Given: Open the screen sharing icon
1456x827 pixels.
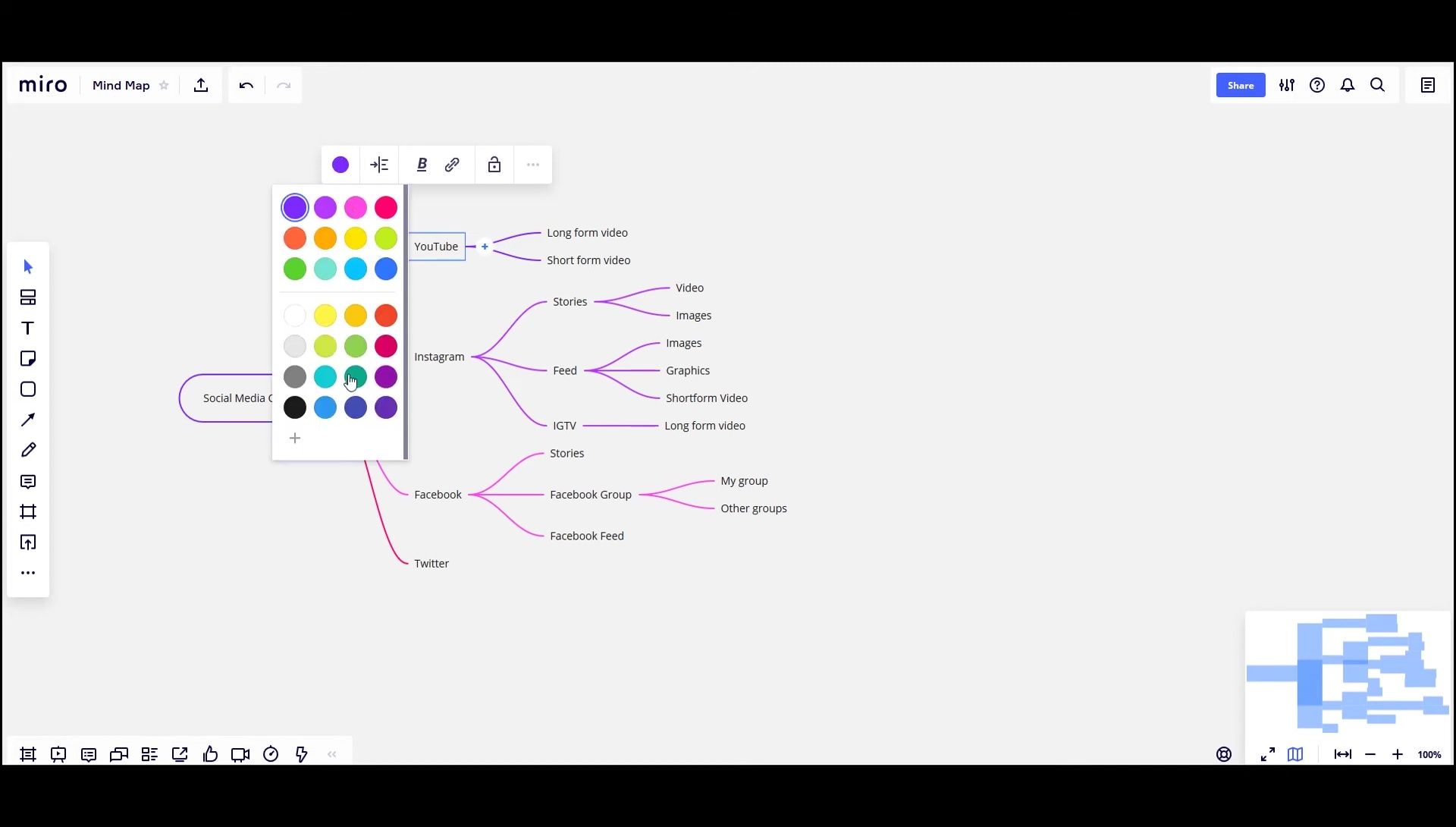Looking at the screenshot, I should (180, 755).
